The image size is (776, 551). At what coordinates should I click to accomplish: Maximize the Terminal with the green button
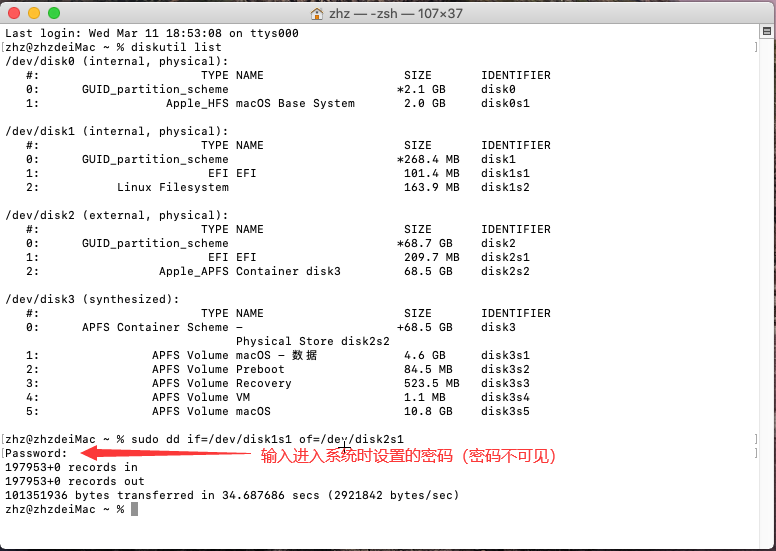click(54, 14)
